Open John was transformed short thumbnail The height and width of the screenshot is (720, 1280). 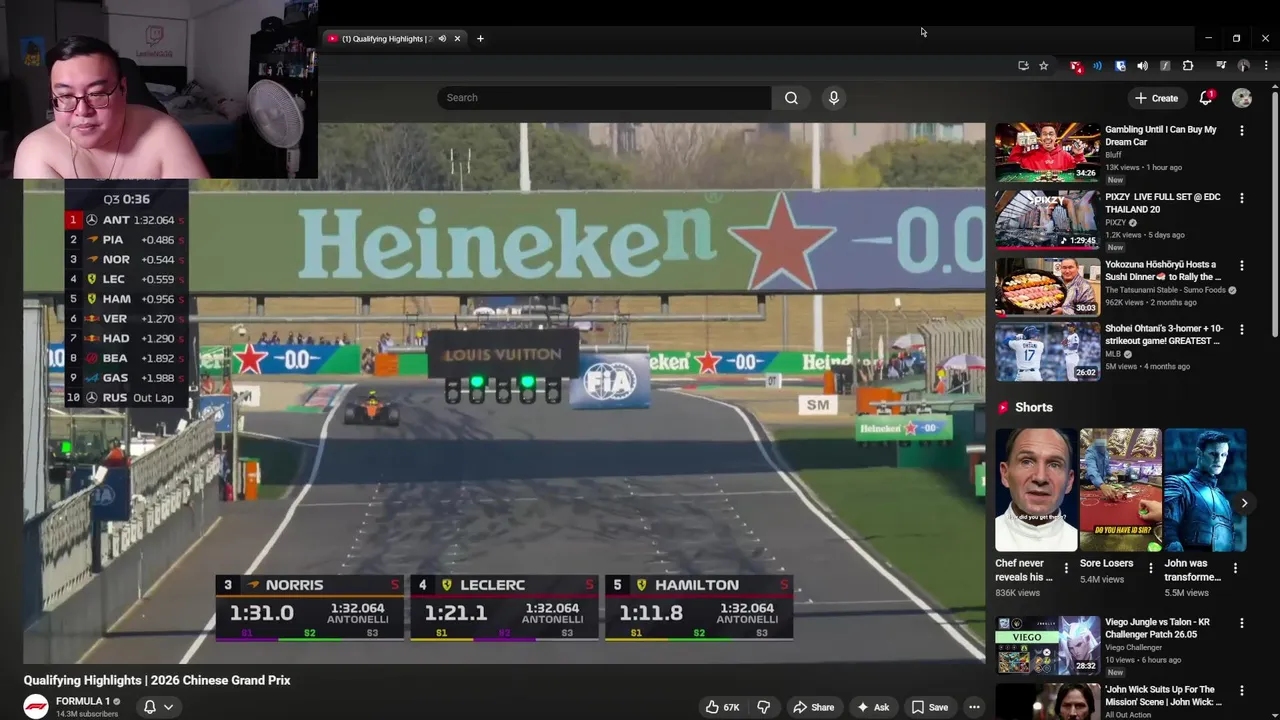[1205, 490]
